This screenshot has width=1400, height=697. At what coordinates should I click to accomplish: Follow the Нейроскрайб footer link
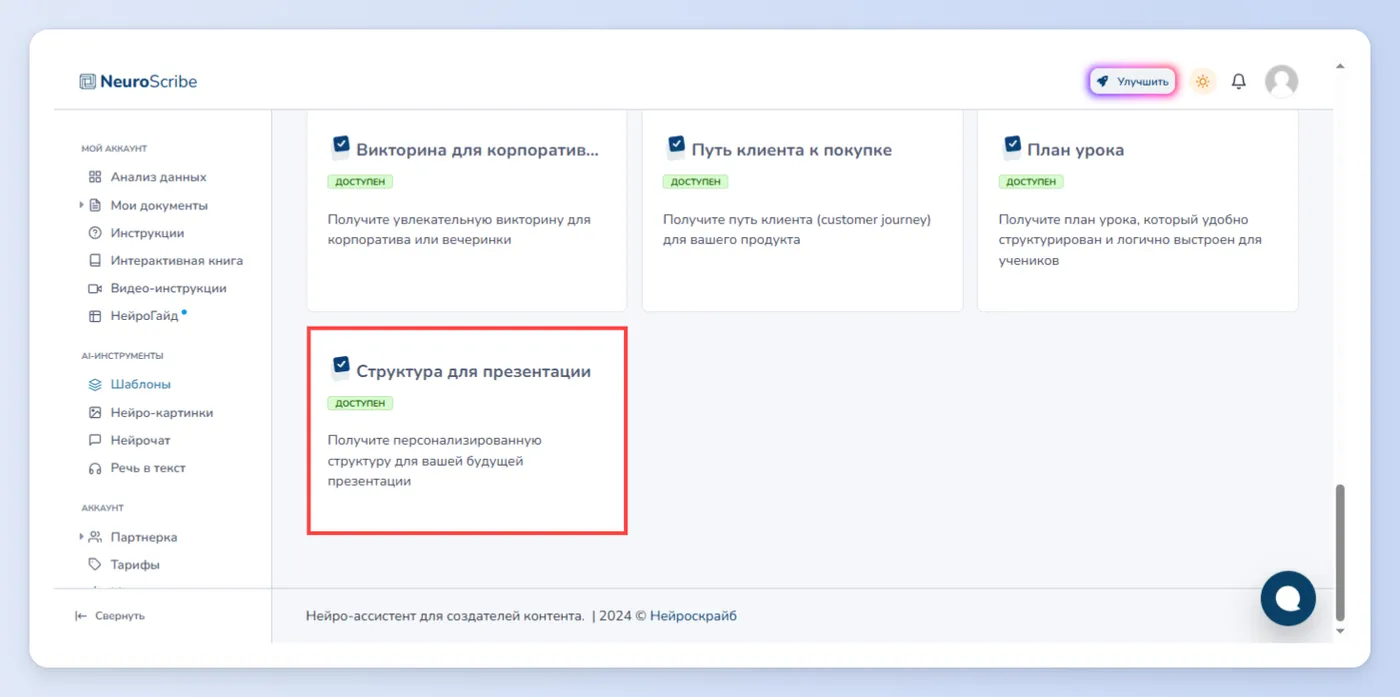click(693, 616)
